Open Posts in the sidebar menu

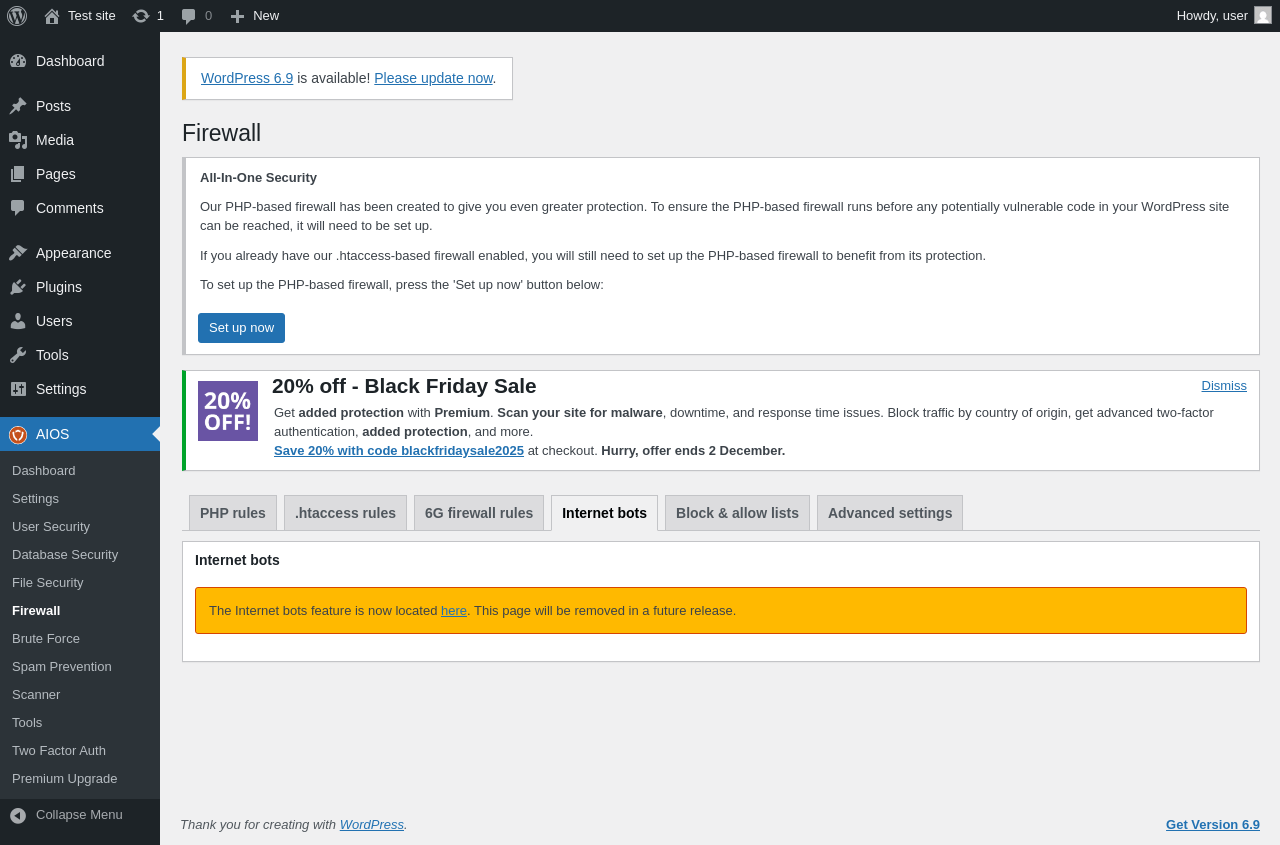point(80,106)
